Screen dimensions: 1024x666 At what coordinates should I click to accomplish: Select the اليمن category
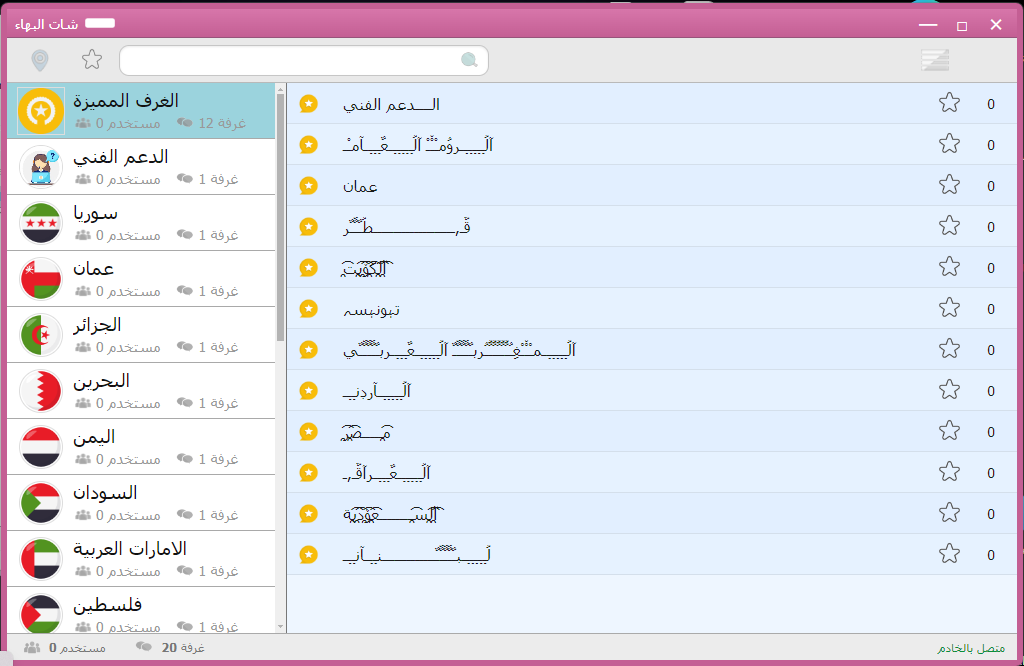click(141, 447)
